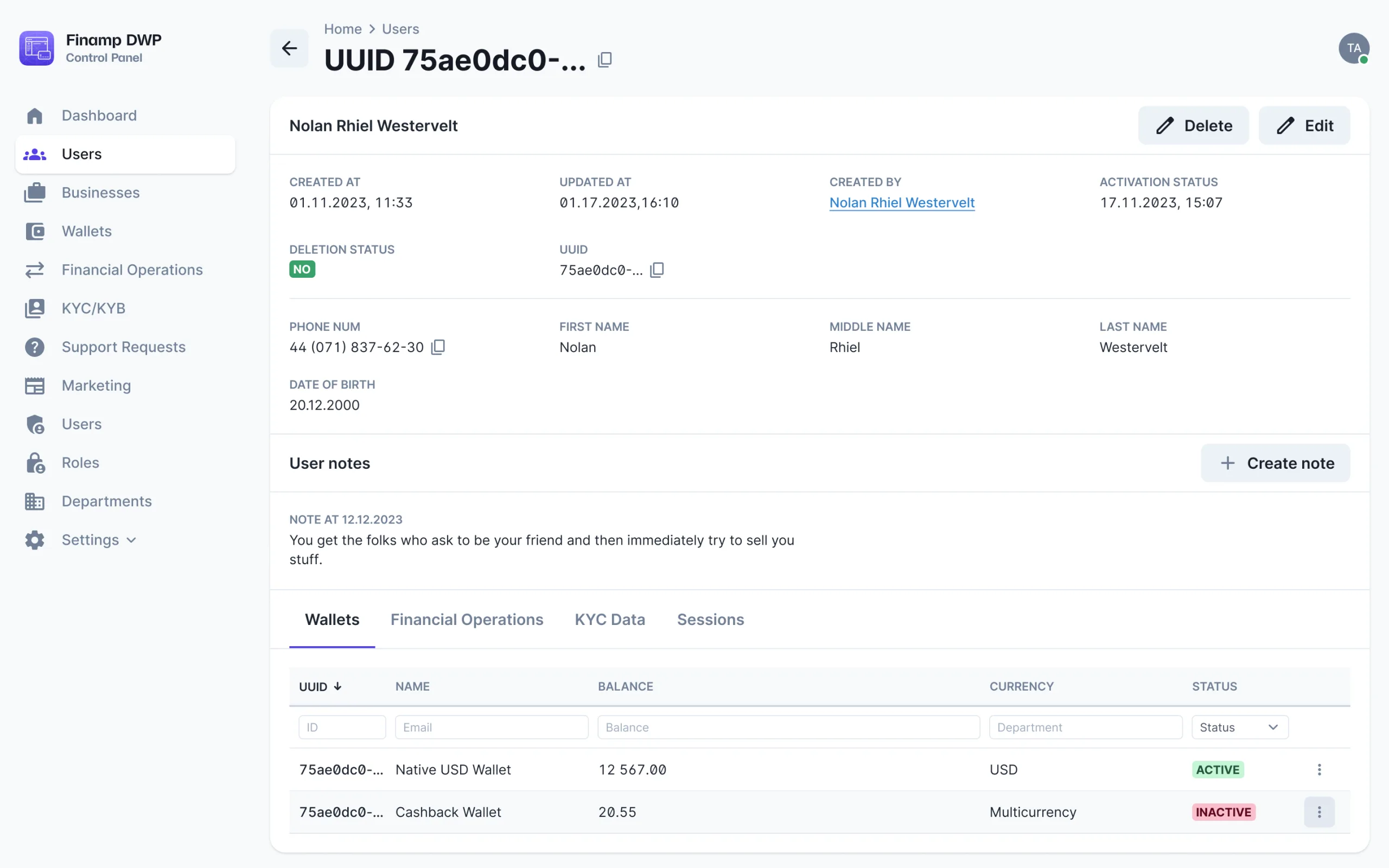Copy the UUID next to page title
The image size is (1389, 868).
pos(604,60)
